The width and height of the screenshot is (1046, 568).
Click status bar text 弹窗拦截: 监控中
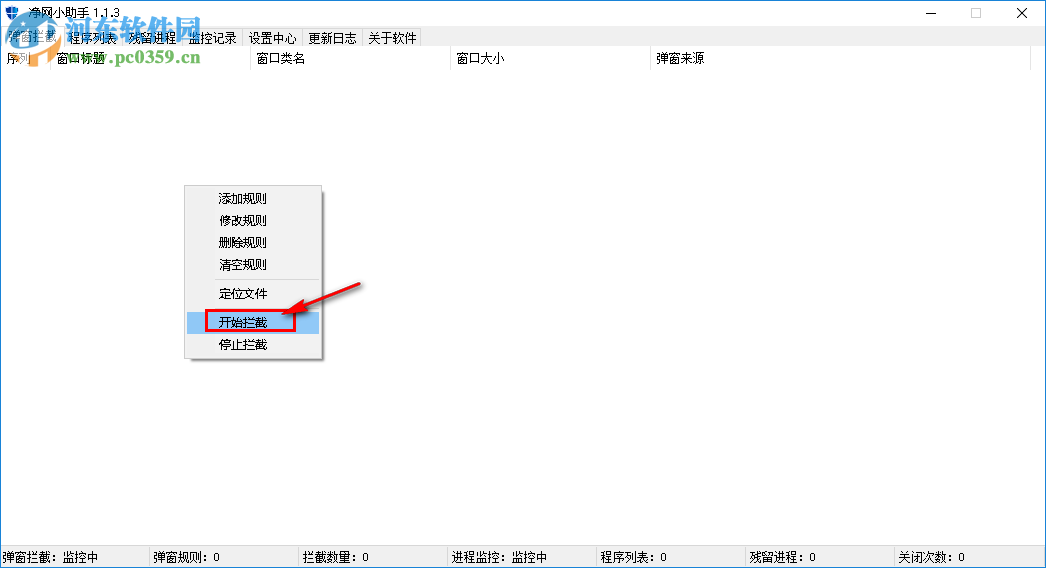click(51, 557)
